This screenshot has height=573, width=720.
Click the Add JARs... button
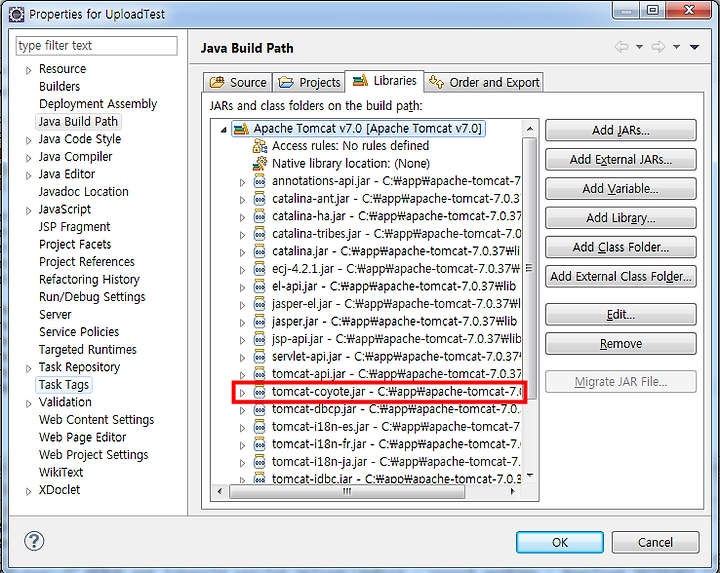(x=620, y=130)
